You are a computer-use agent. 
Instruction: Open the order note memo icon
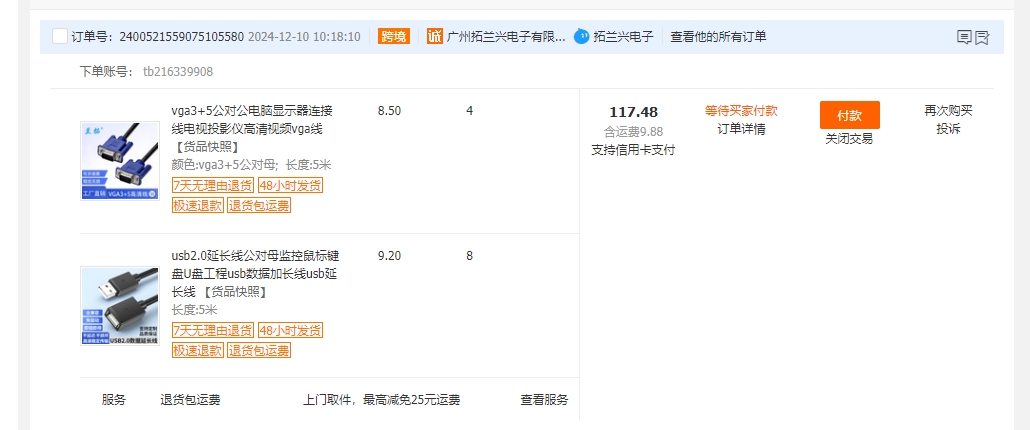(x=964, y=38)
